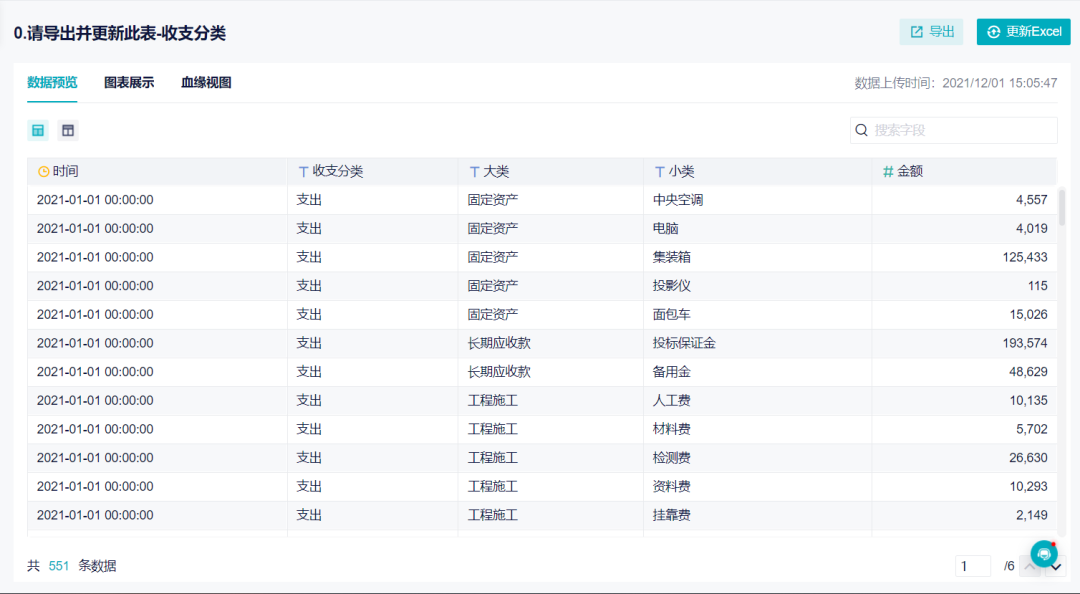The image size is (1080, 594).
Task: Click the T icon beside 大类
Action: [474, 172]
